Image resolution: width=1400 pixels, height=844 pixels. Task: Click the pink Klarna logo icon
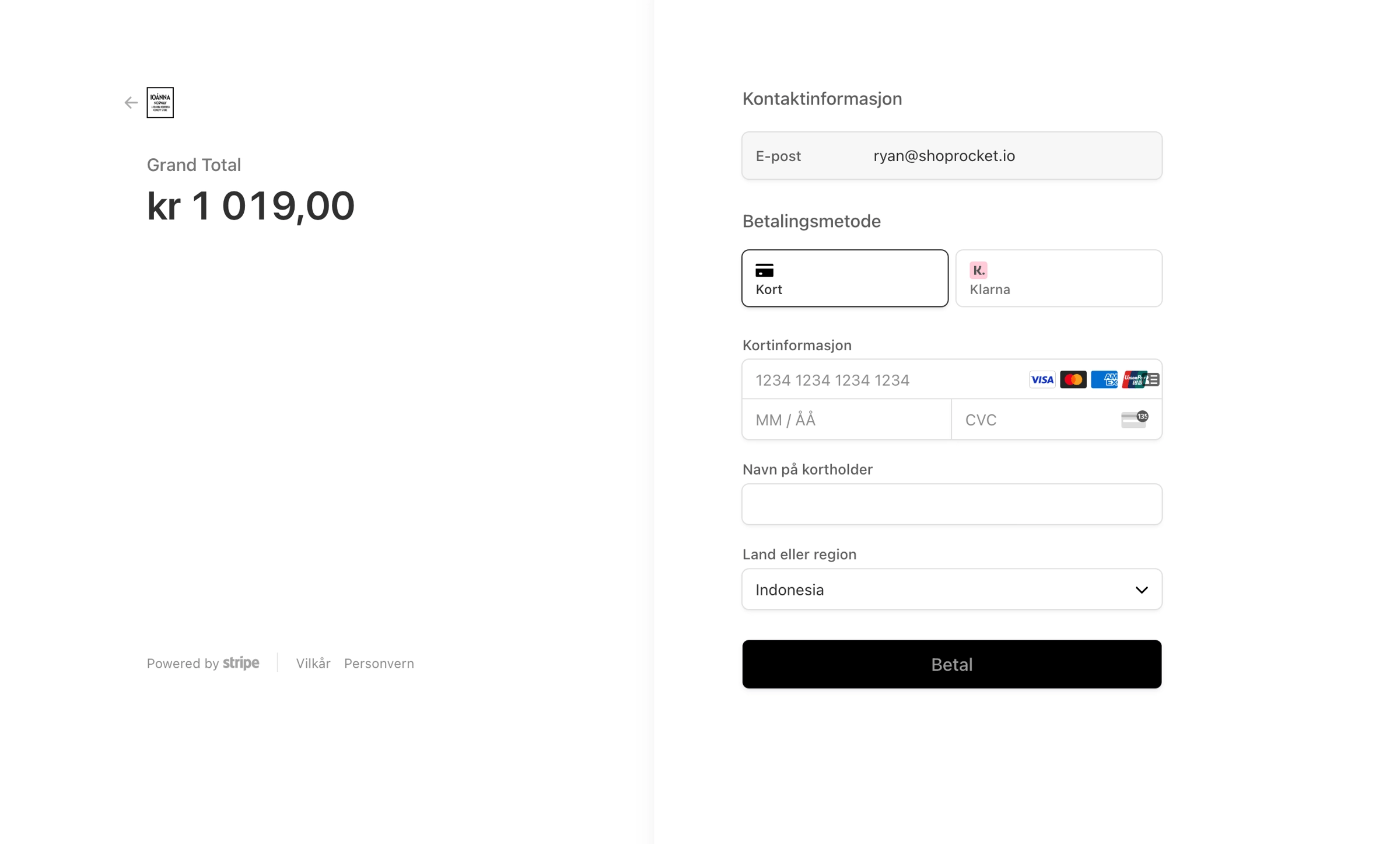pyautogui.click(x=978, y=270)
